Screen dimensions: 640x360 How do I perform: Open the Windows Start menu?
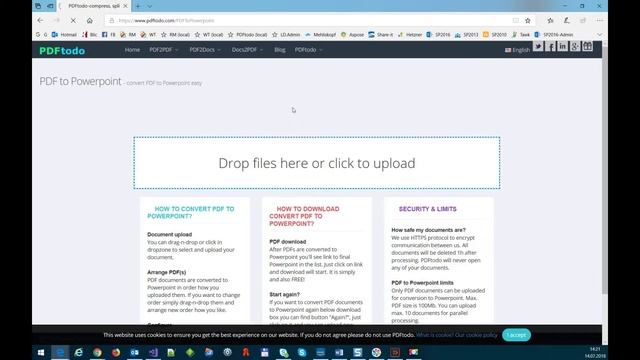point(41,352)
